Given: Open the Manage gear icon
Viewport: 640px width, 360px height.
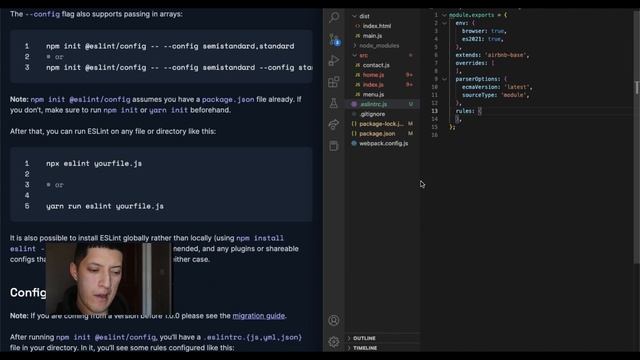Looking at the screenshot, I should (x=334, y=342).
